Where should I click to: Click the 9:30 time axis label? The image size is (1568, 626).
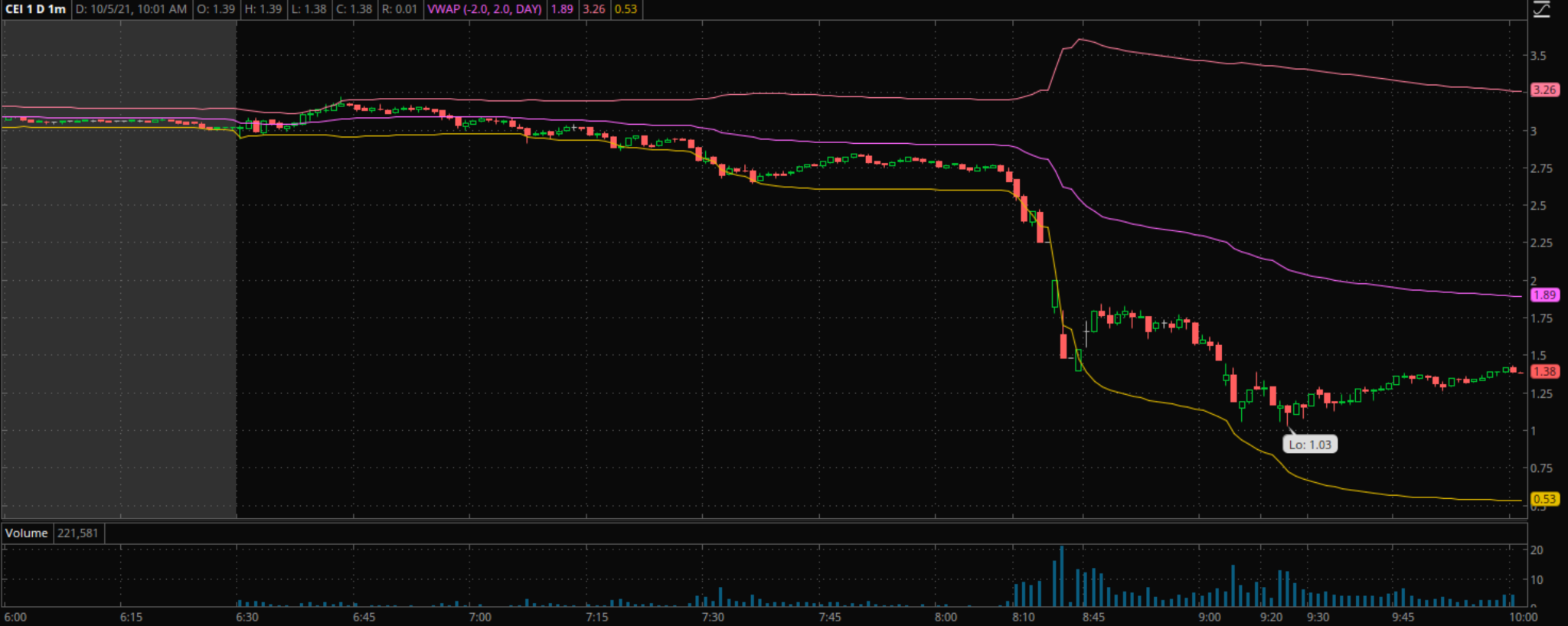tap(1318, 618)
